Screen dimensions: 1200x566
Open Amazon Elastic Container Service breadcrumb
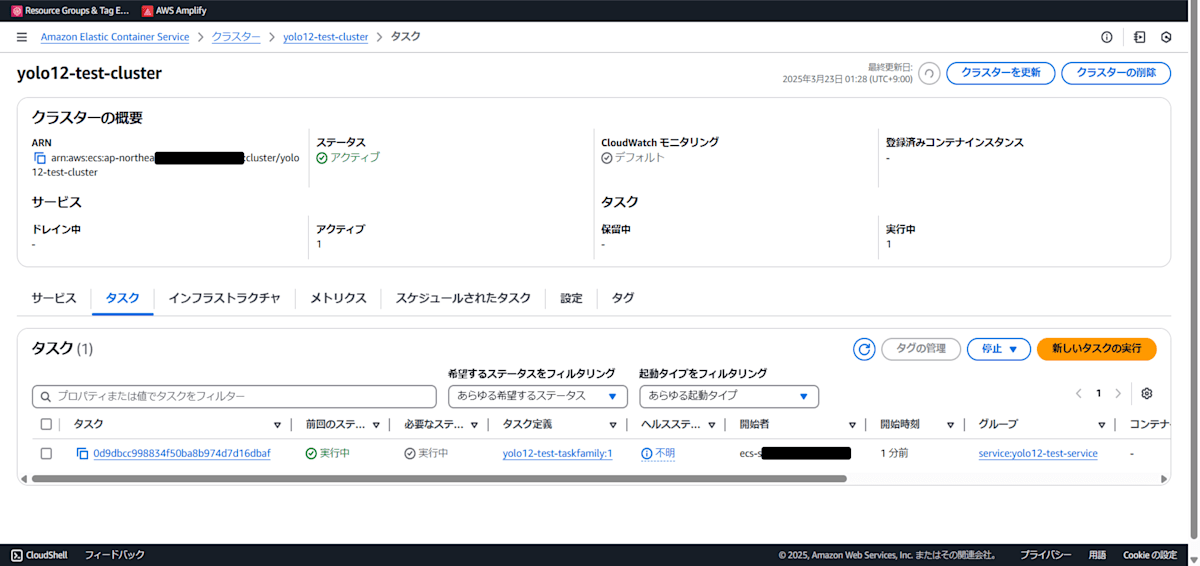tap(115, 37)
